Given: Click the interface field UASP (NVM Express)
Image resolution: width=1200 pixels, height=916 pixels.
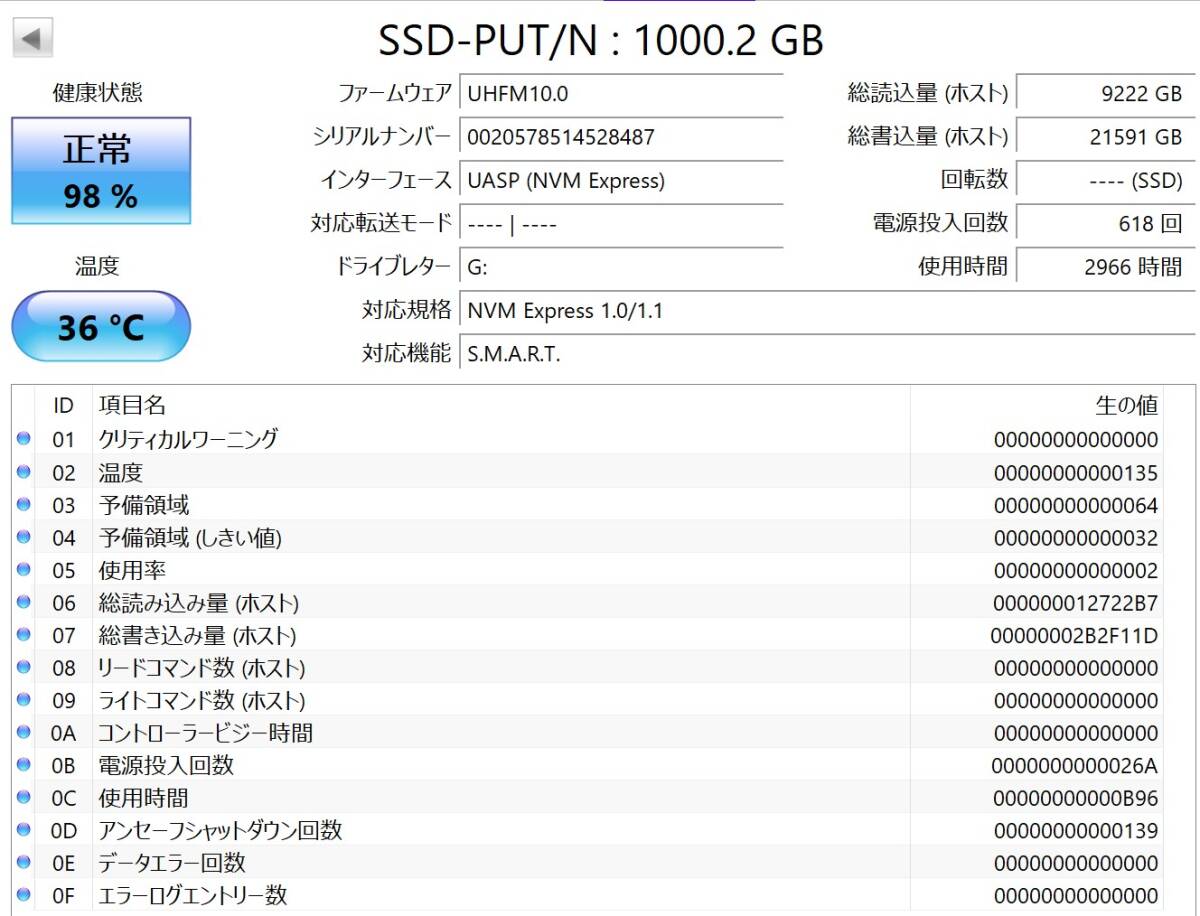Looking at the screenshot, I should pos(620,181).
